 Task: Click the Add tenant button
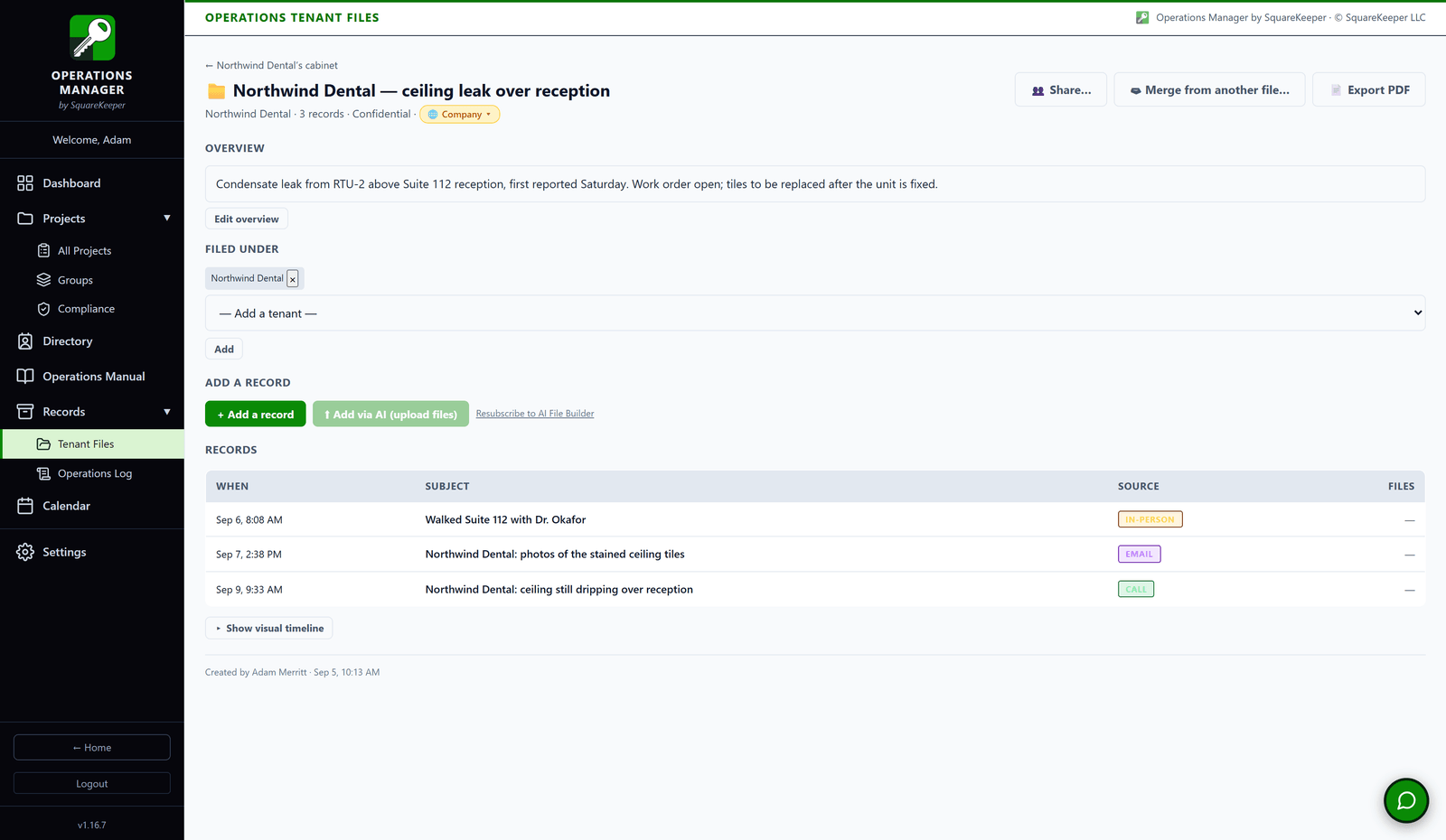click(224, 350)
